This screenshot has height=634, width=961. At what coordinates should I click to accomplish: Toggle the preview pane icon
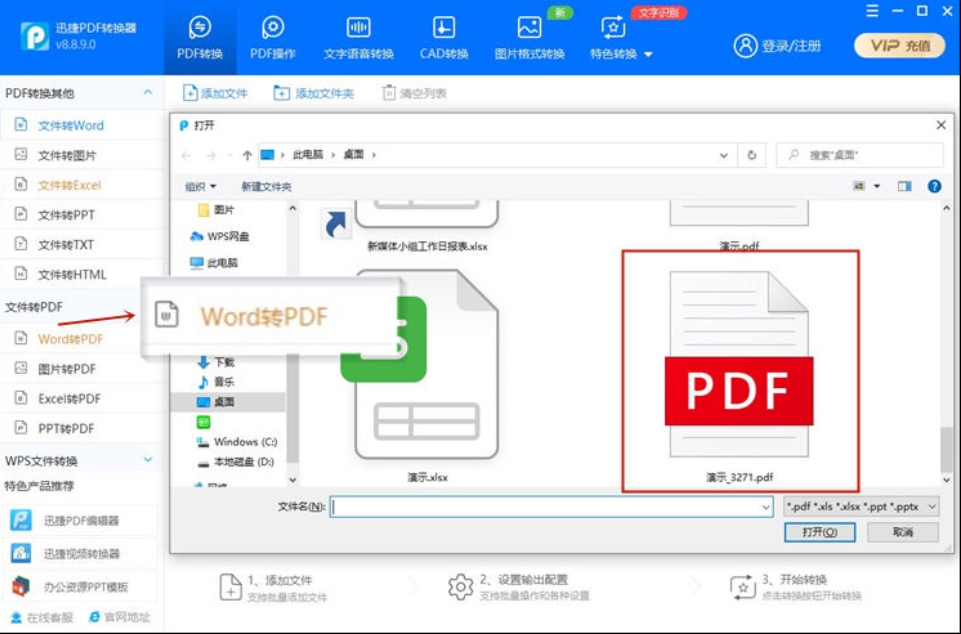(x=905, y=186)
